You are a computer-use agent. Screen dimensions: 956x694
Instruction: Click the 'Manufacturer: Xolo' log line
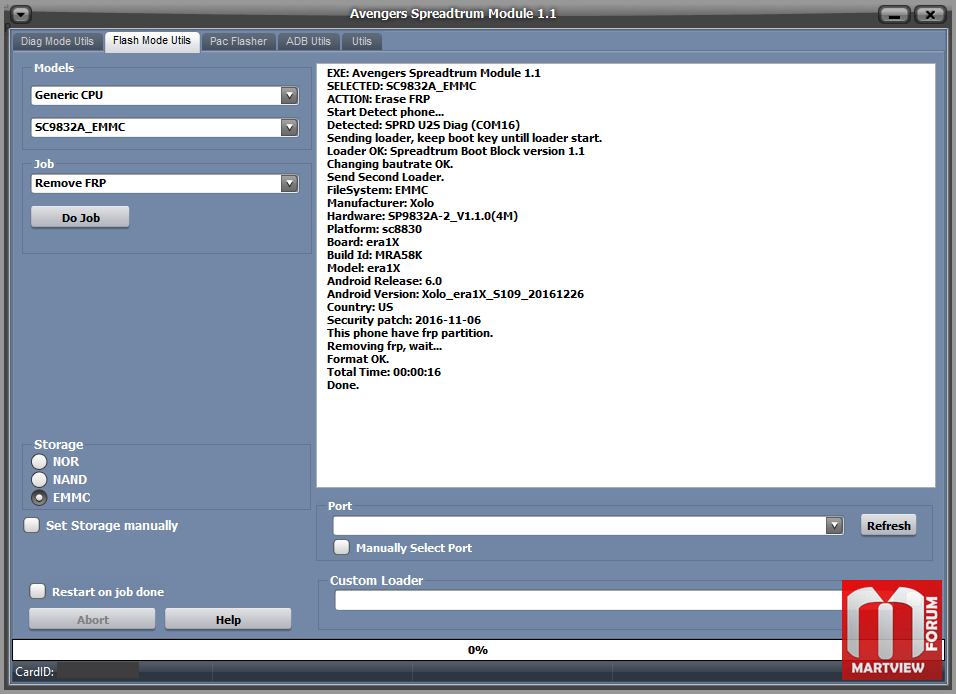click(380, 203)
